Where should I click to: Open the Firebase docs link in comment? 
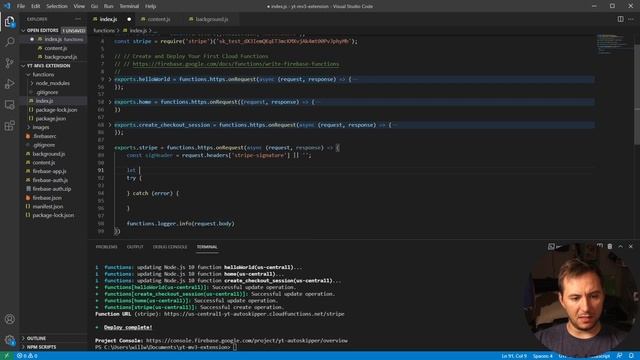(x=236, y=64)
